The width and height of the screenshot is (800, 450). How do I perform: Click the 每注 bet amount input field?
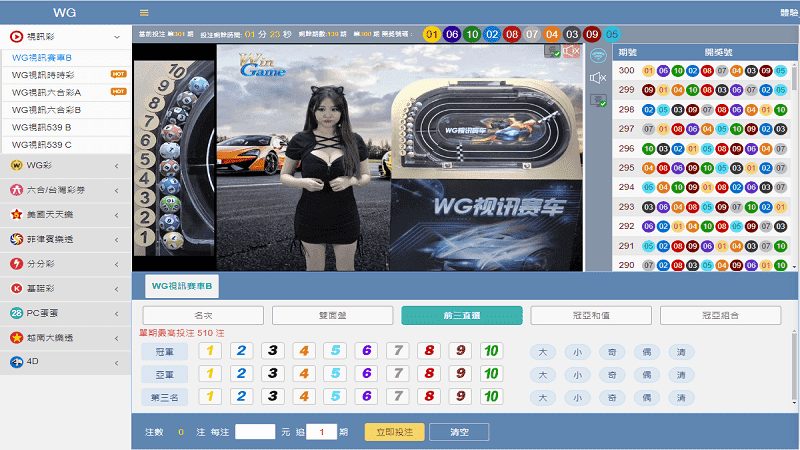254,432
